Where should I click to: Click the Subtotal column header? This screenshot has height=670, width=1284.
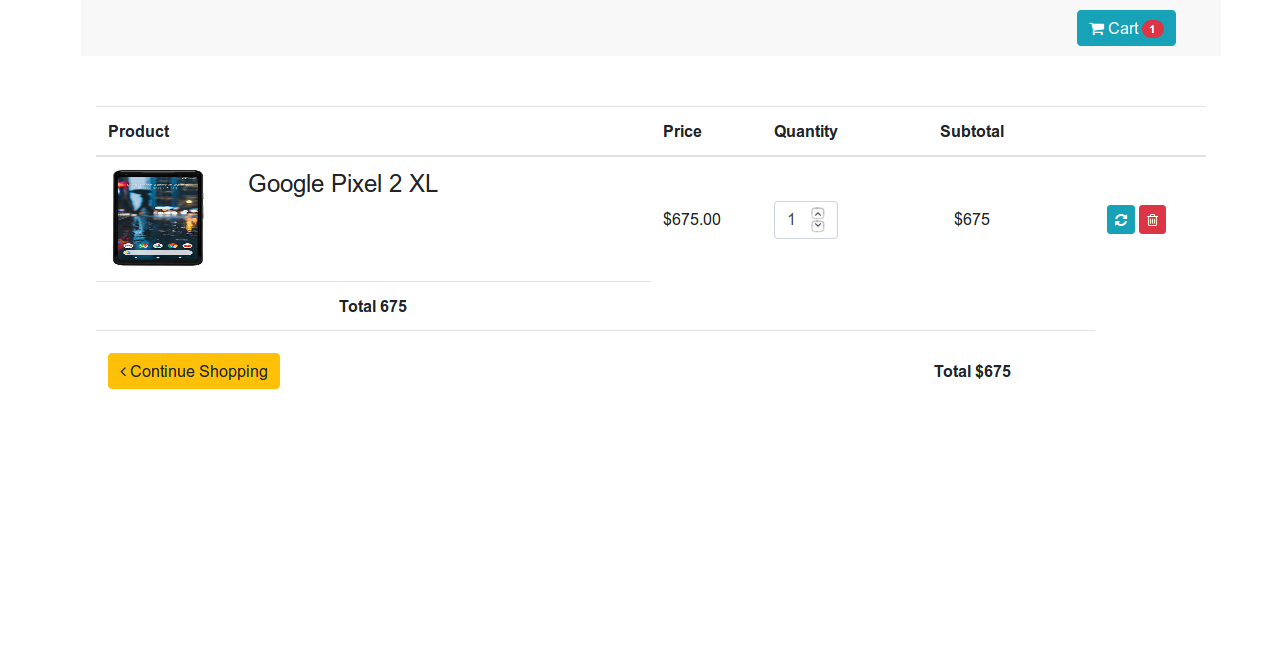[x=971, y=131]
